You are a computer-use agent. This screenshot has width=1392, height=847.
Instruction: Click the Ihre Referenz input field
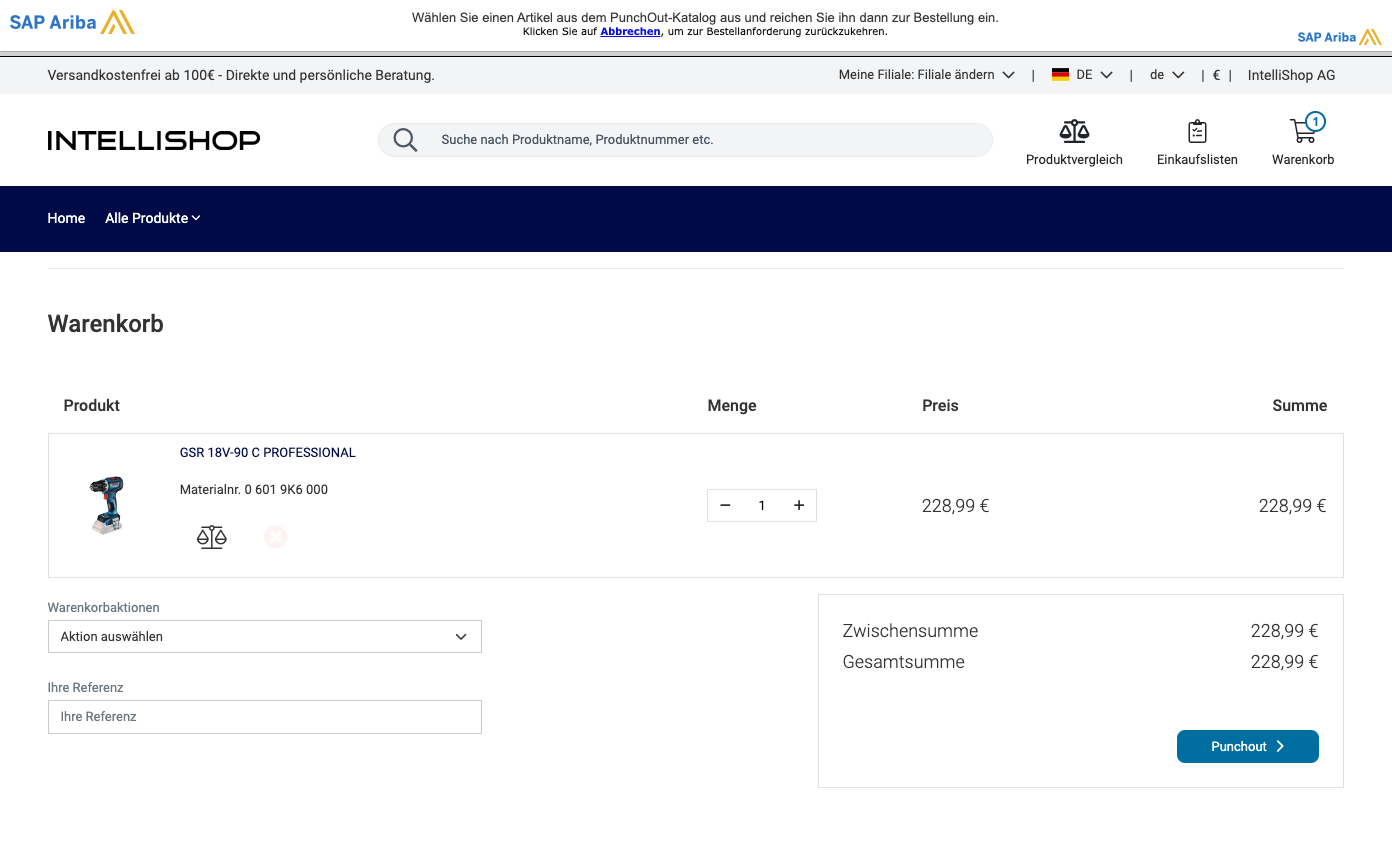265,717
